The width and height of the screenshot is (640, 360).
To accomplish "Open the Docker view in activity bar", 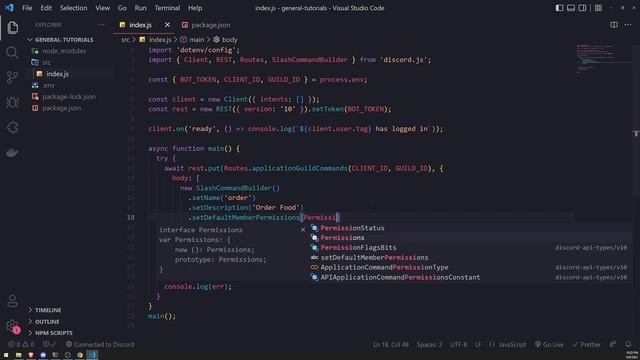I will pyautogui.click(x=13, y=153).
